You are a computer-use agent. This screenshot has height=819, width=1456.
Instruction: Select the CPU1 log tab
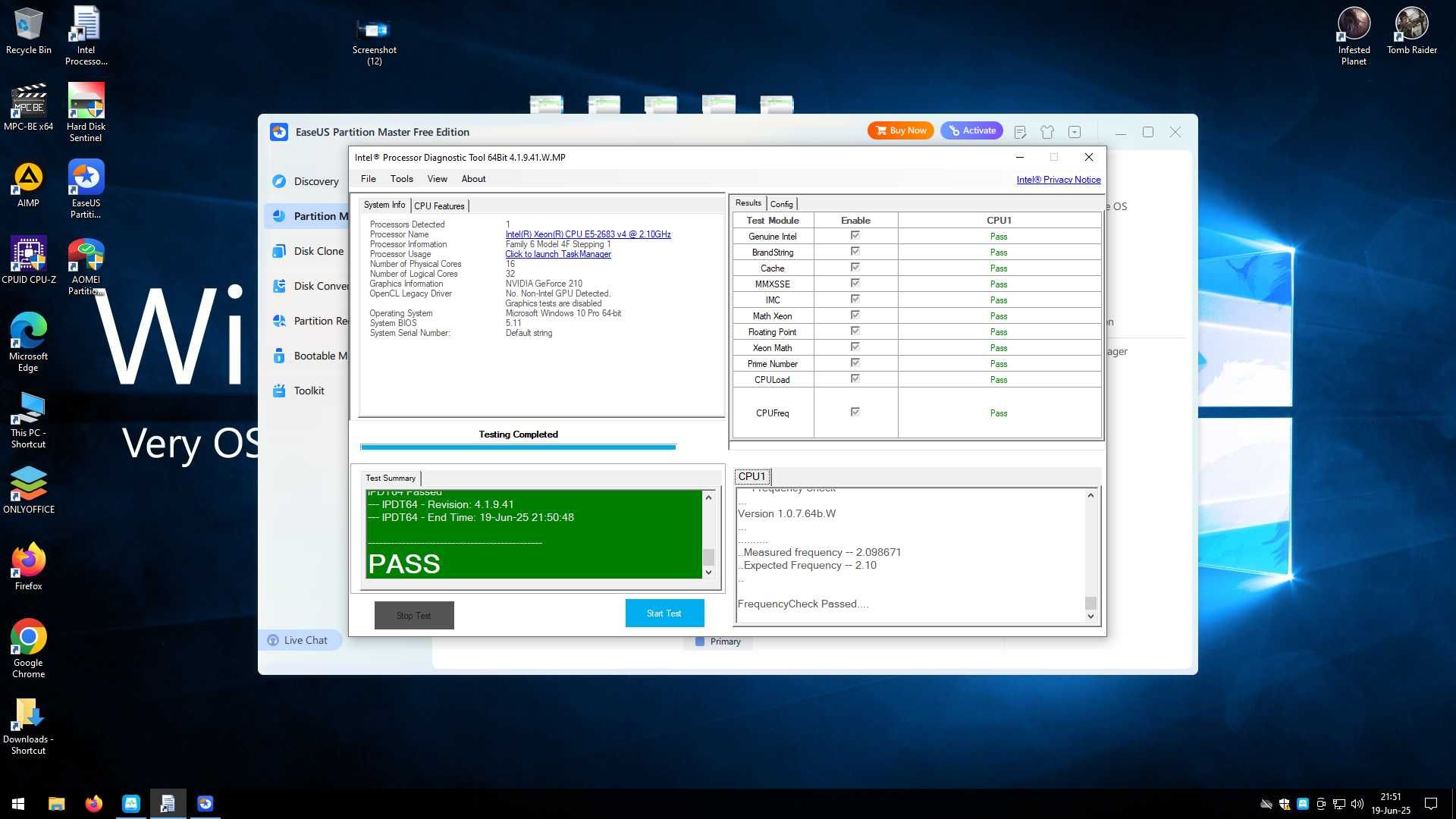pyautogui.click(x=752, y=476)
